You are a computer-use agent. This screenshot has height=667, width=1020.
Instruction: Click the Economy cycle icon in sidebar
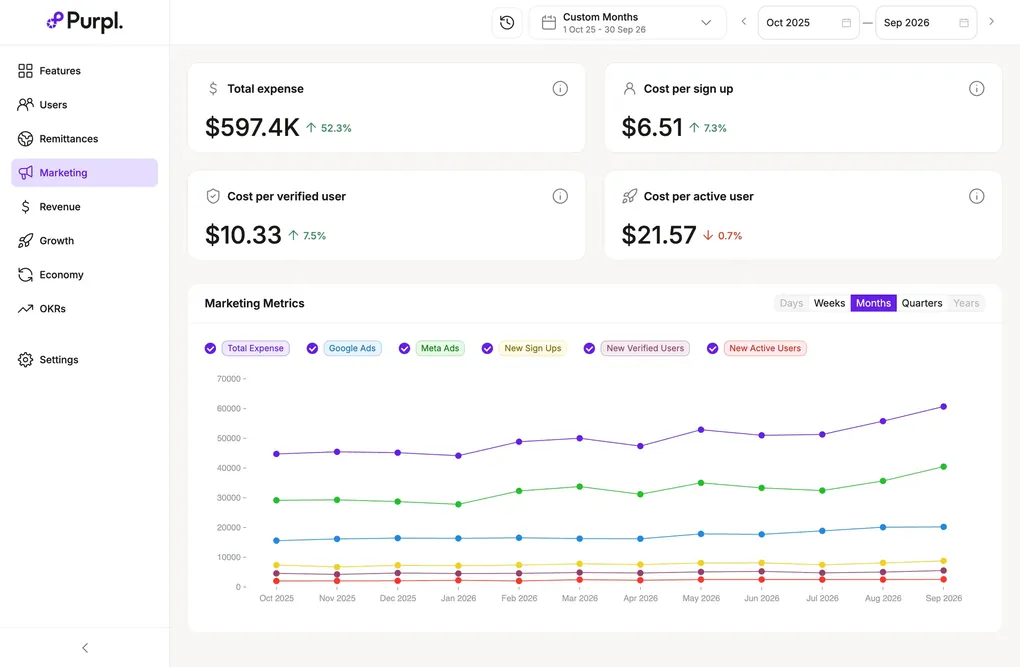(25, 275)
